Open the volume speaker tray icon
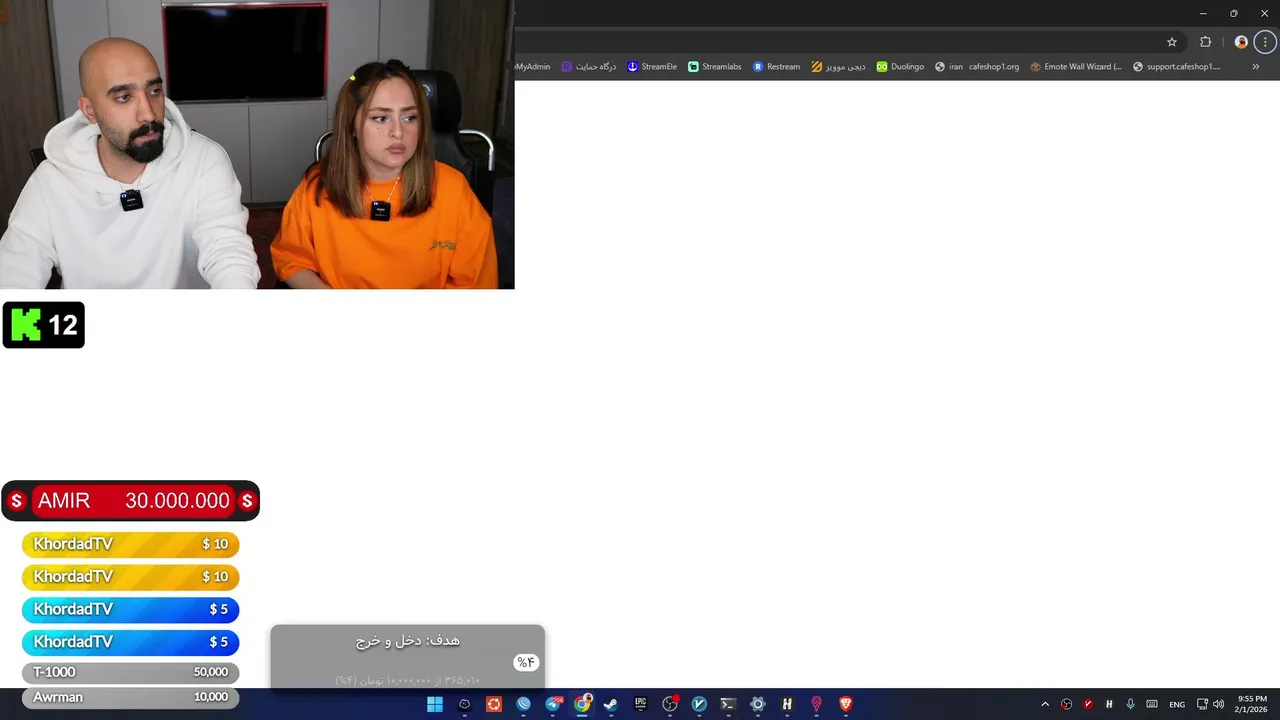This screenshot has width=1280, height=720. click(x=1218, y=704)
